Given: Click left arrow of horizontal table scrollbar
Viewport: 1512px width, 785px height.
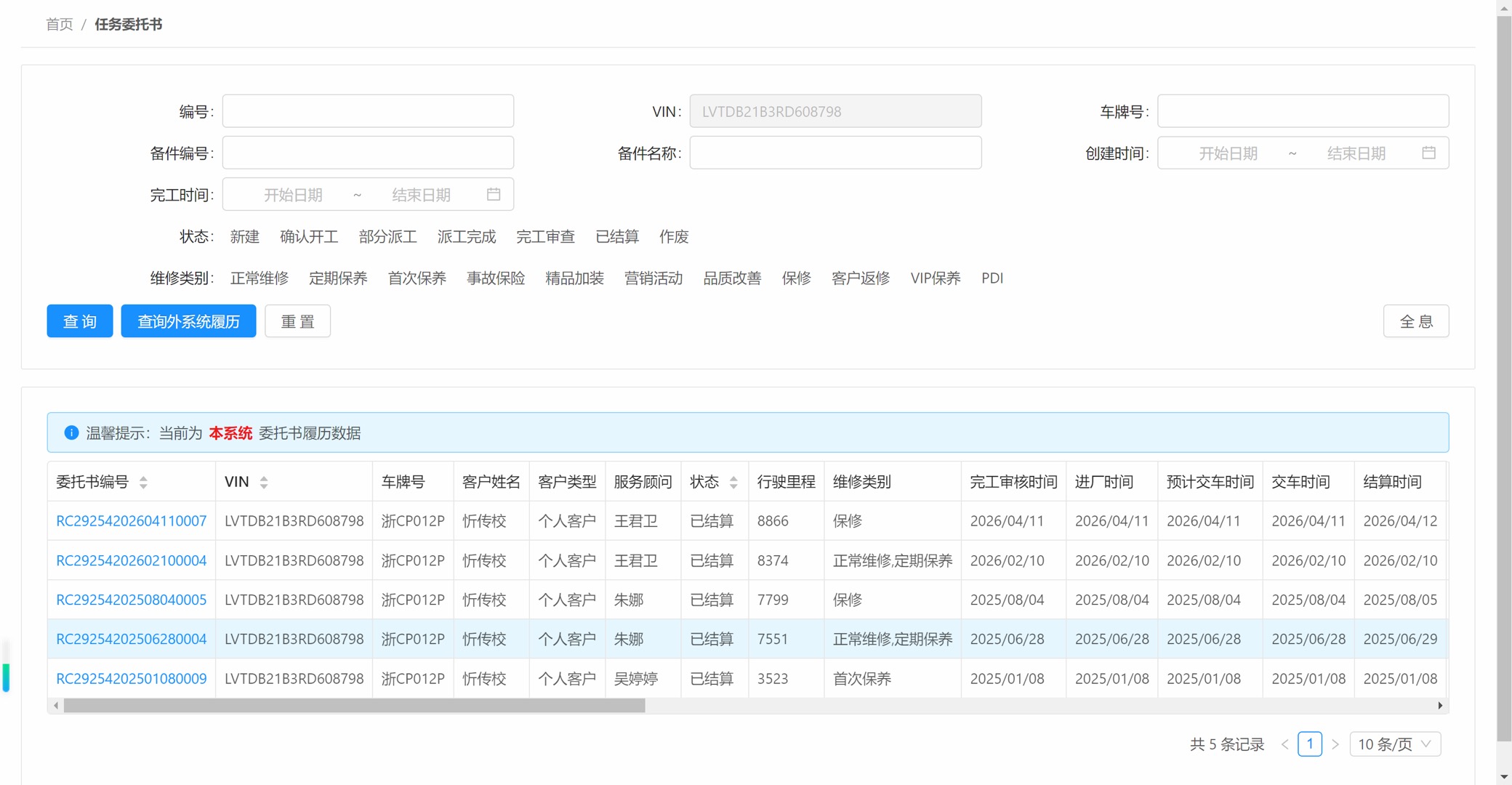Looking at the screenshot, I should click(56, 705).
